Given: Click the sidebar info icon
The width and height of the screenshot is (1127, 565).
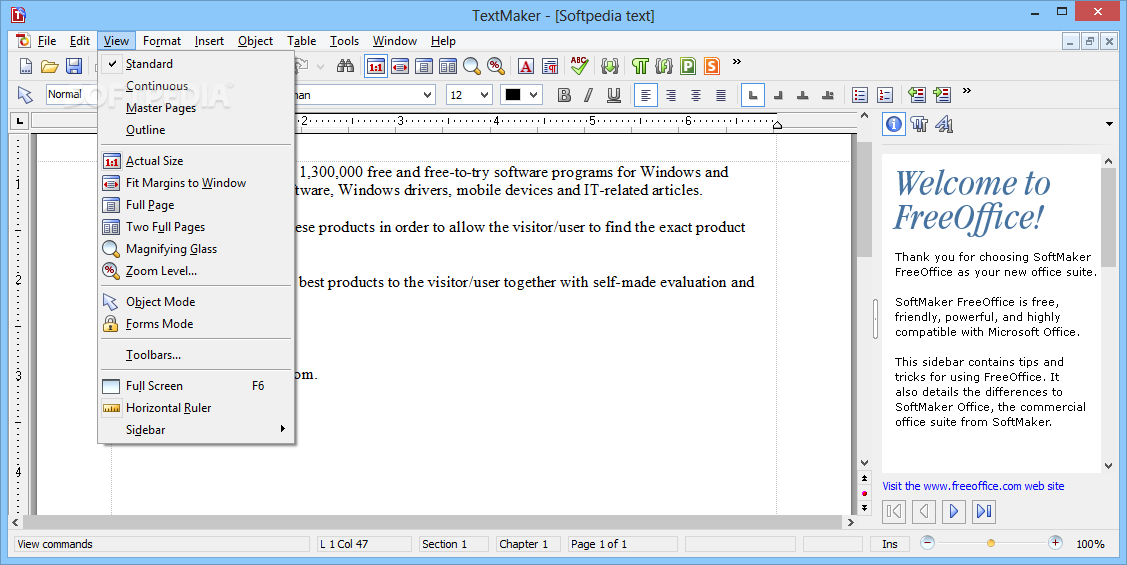Looking at the screenshot, I should pyautogui.click(x=893, y=124).
